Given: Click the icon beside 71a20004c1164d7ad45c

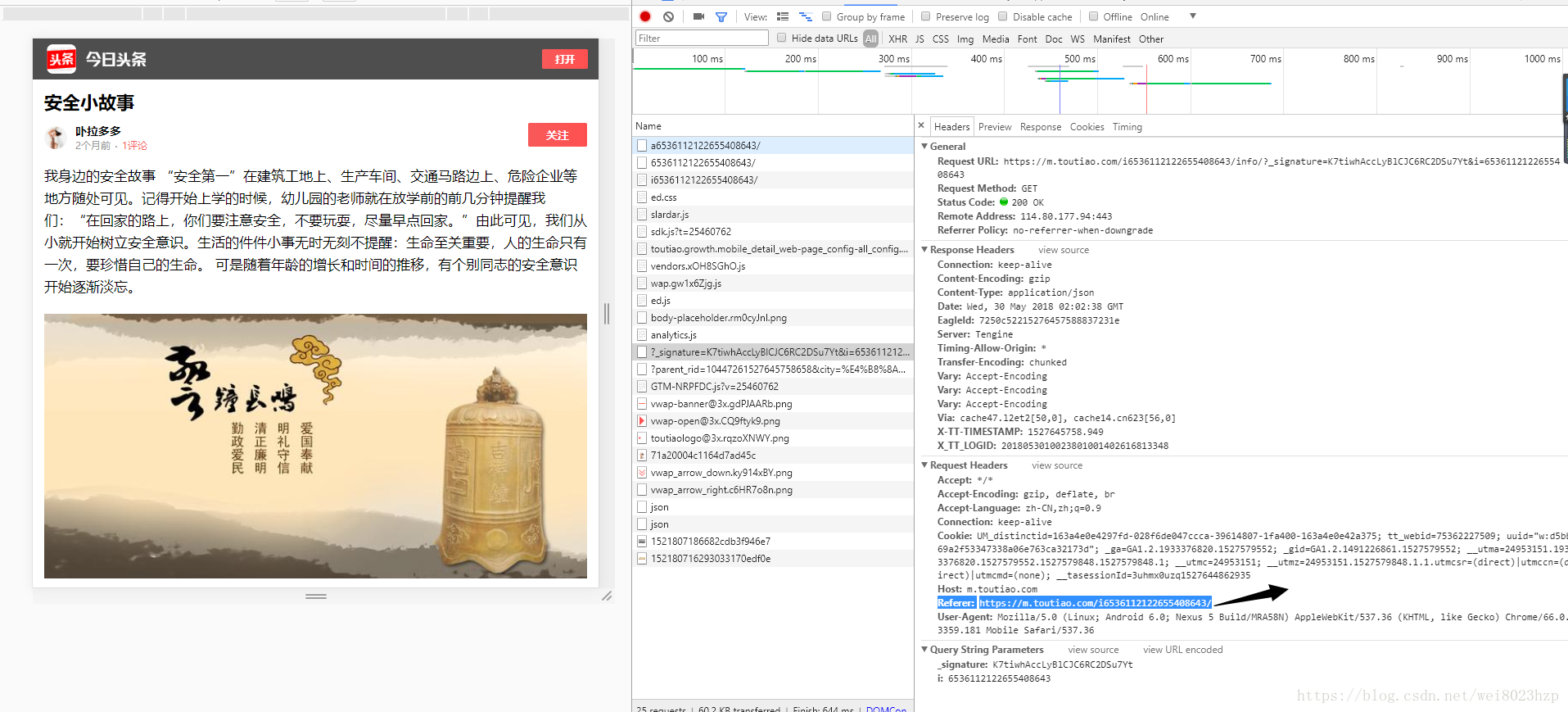Looking at the screenshot, I should coord(642,455).
